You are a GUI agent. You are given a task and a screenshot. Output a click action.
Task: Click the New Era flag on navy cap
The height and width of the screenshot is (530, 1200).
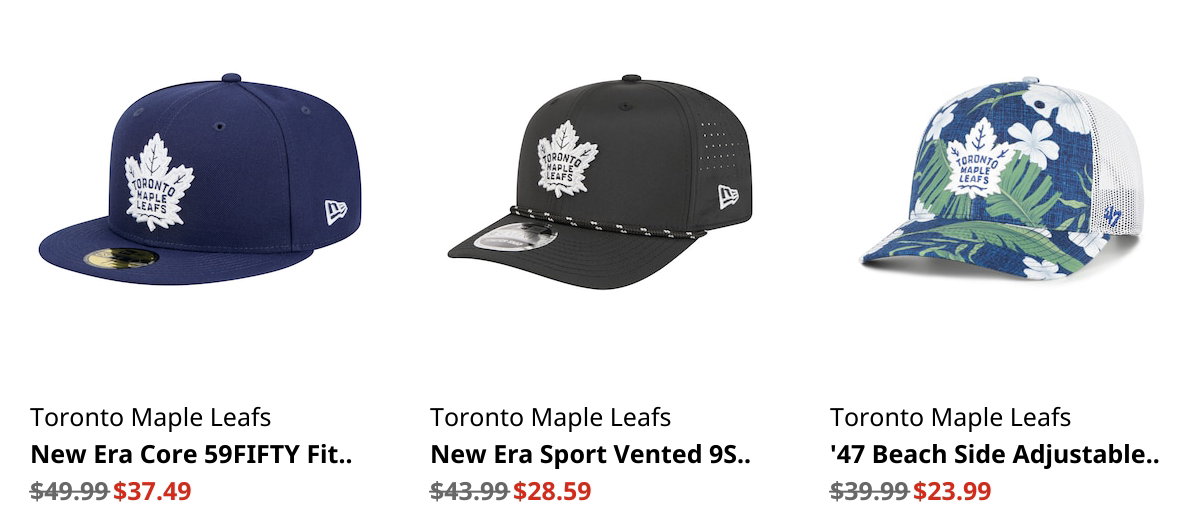(336, 212)
